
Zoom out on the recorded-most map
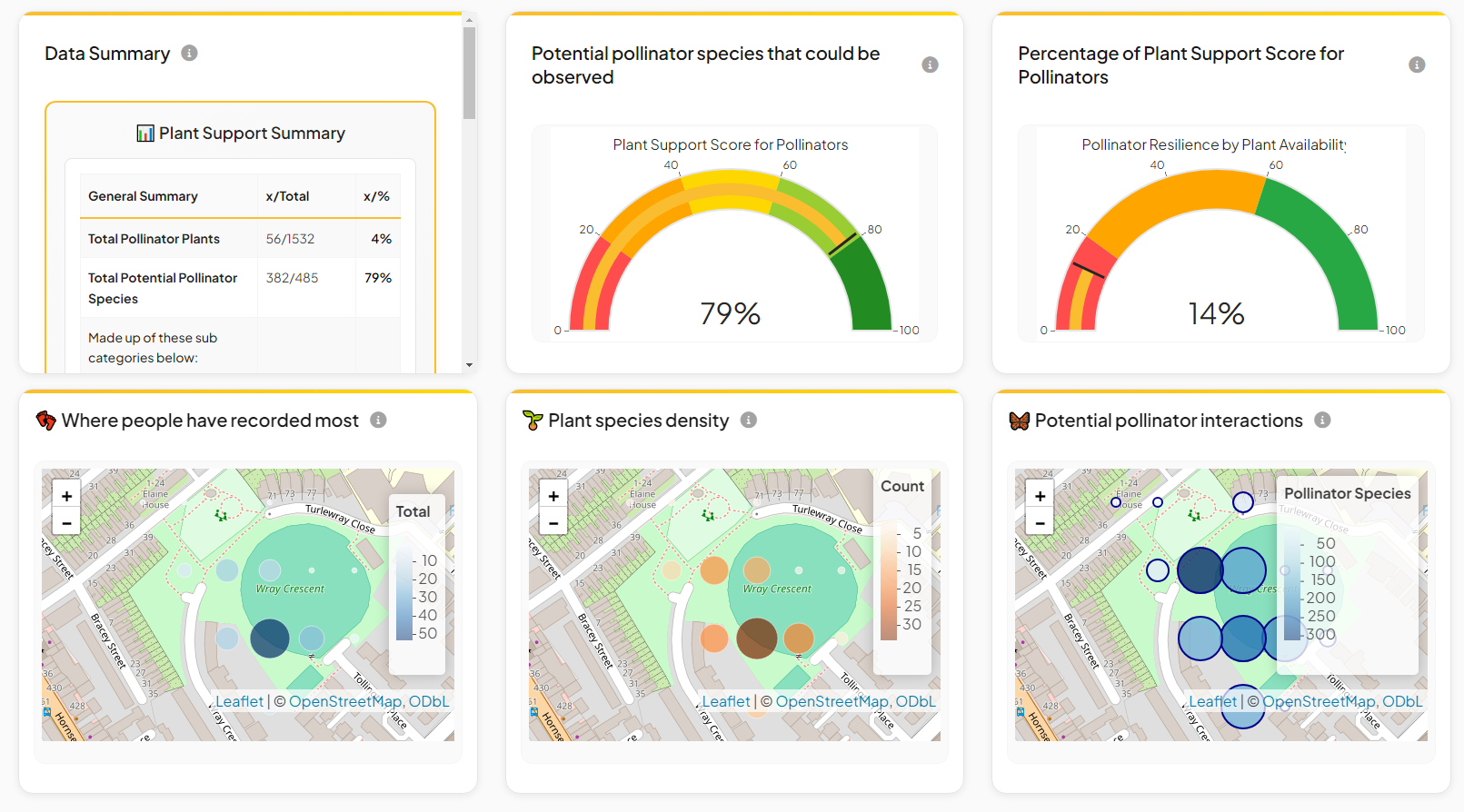(x=67, y=522)
